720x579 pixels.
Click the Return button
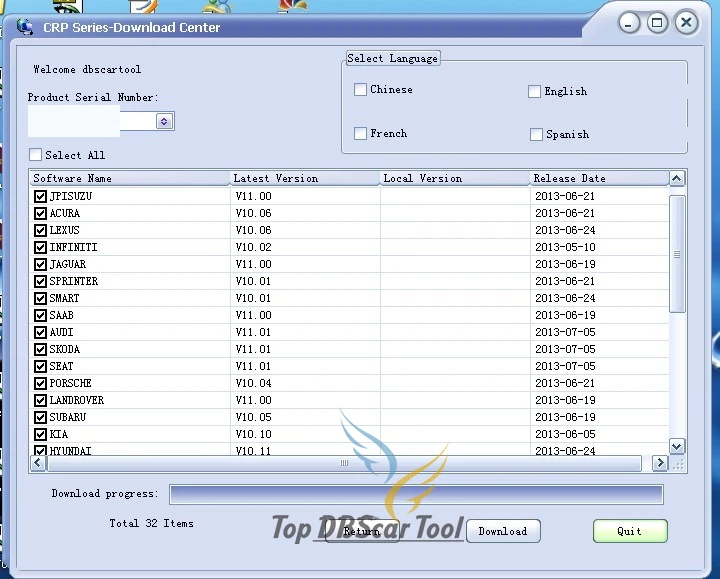[x=362, y=531]
